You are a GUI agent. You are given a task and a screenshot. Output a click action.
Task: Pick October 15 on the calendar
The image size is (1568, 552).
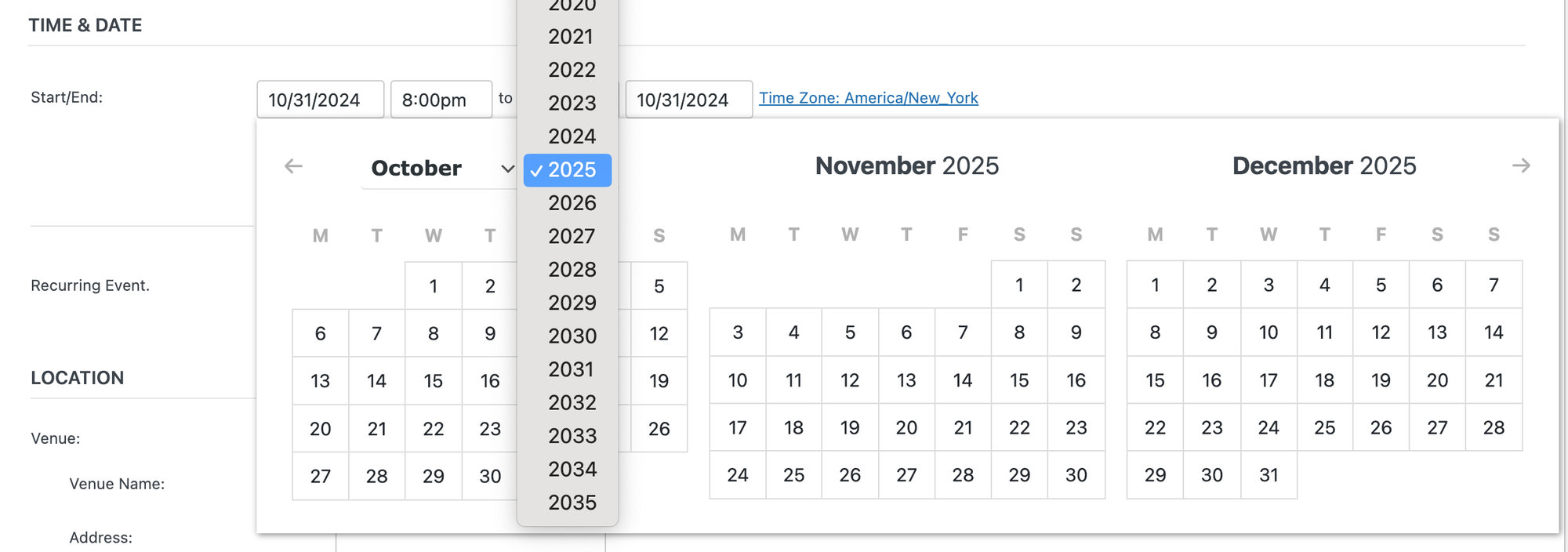433,381
